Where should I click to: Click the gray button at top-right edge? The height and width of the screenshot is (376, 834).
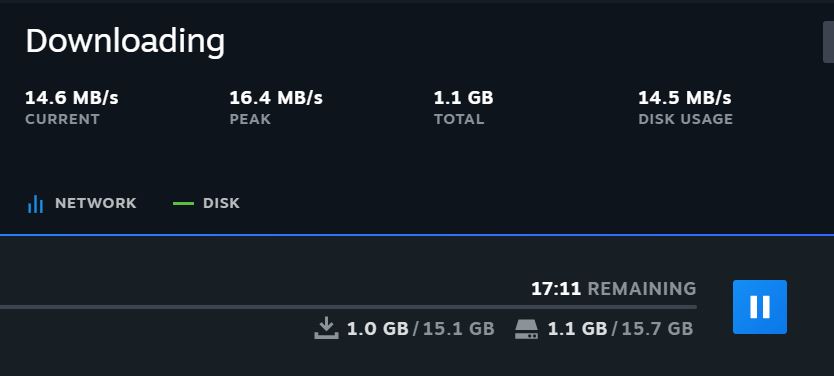pyautogui.click(x=828, y=42)
